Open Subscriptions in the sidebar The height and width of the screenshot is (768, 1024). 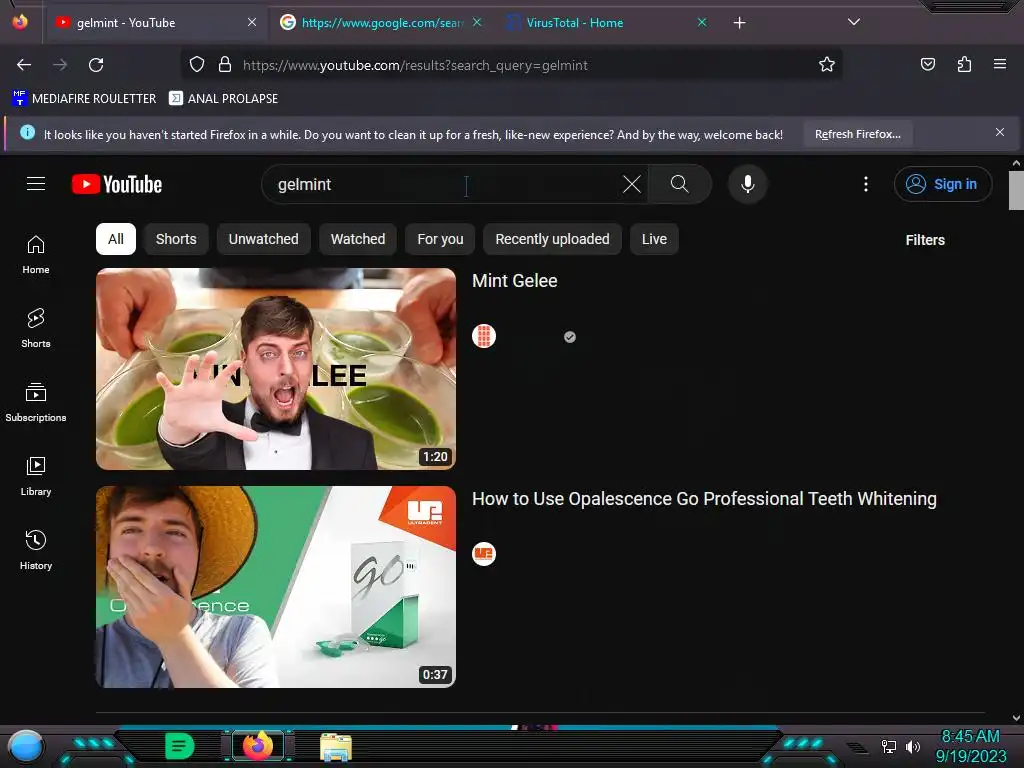(x=36, y=402)
